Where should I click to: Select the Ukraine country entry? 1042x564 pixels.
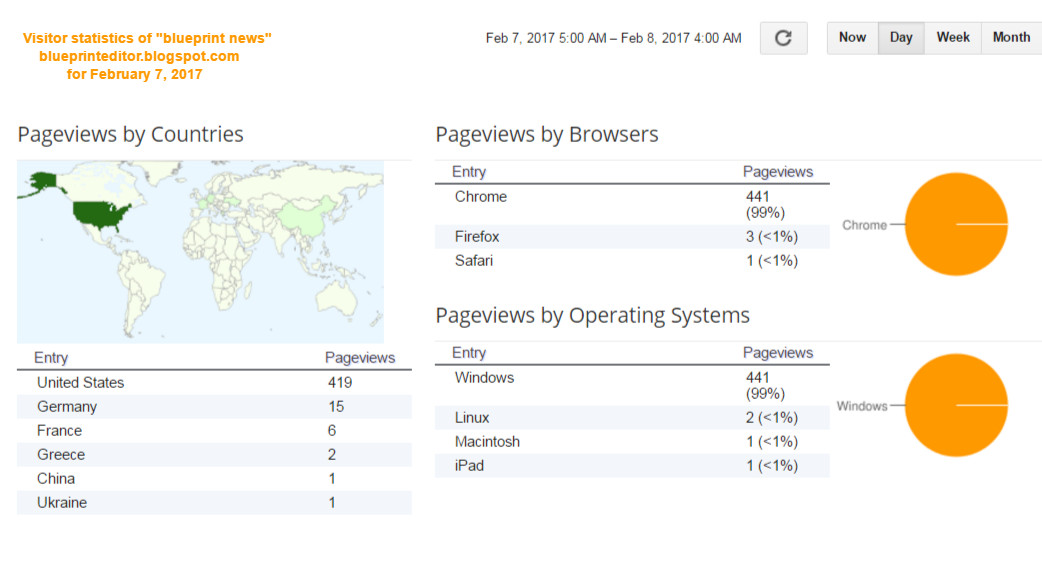tap(214, 502)
